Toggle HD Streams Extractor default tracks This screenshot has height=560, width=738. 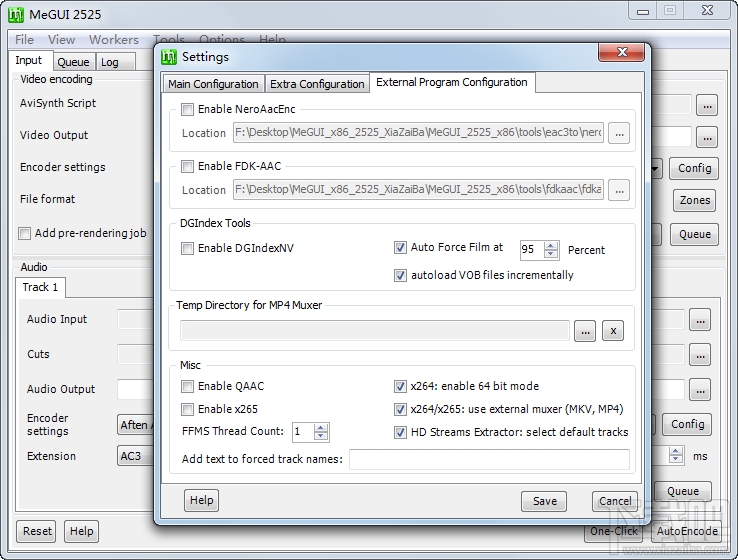400,432
